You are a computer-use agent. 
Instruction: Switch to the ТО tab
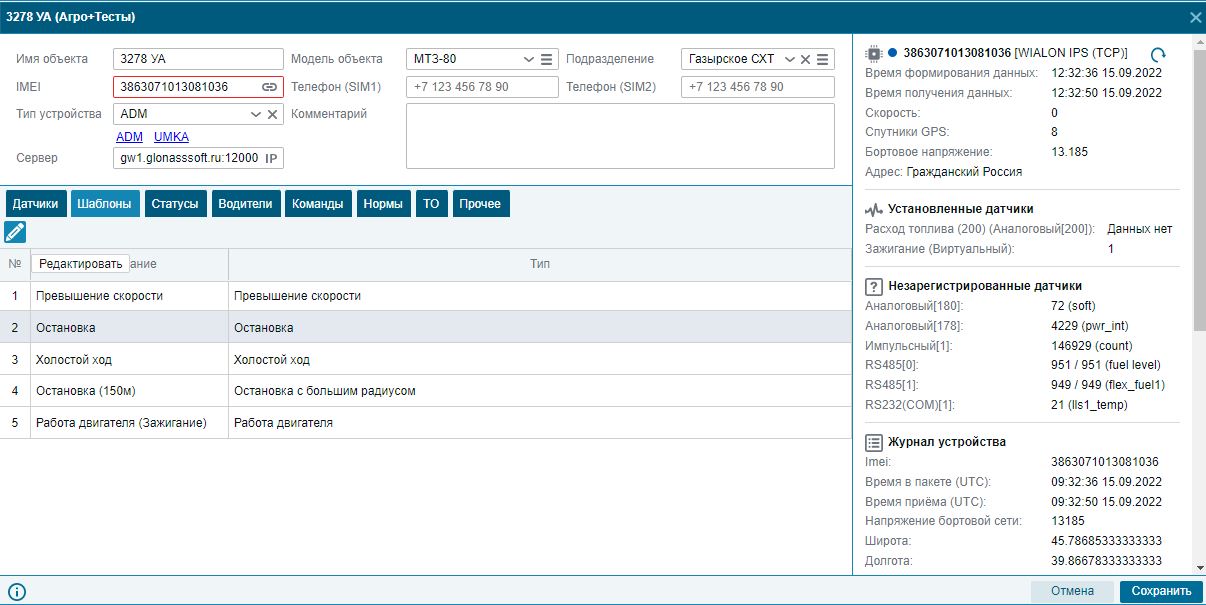[x=431, y=204]
